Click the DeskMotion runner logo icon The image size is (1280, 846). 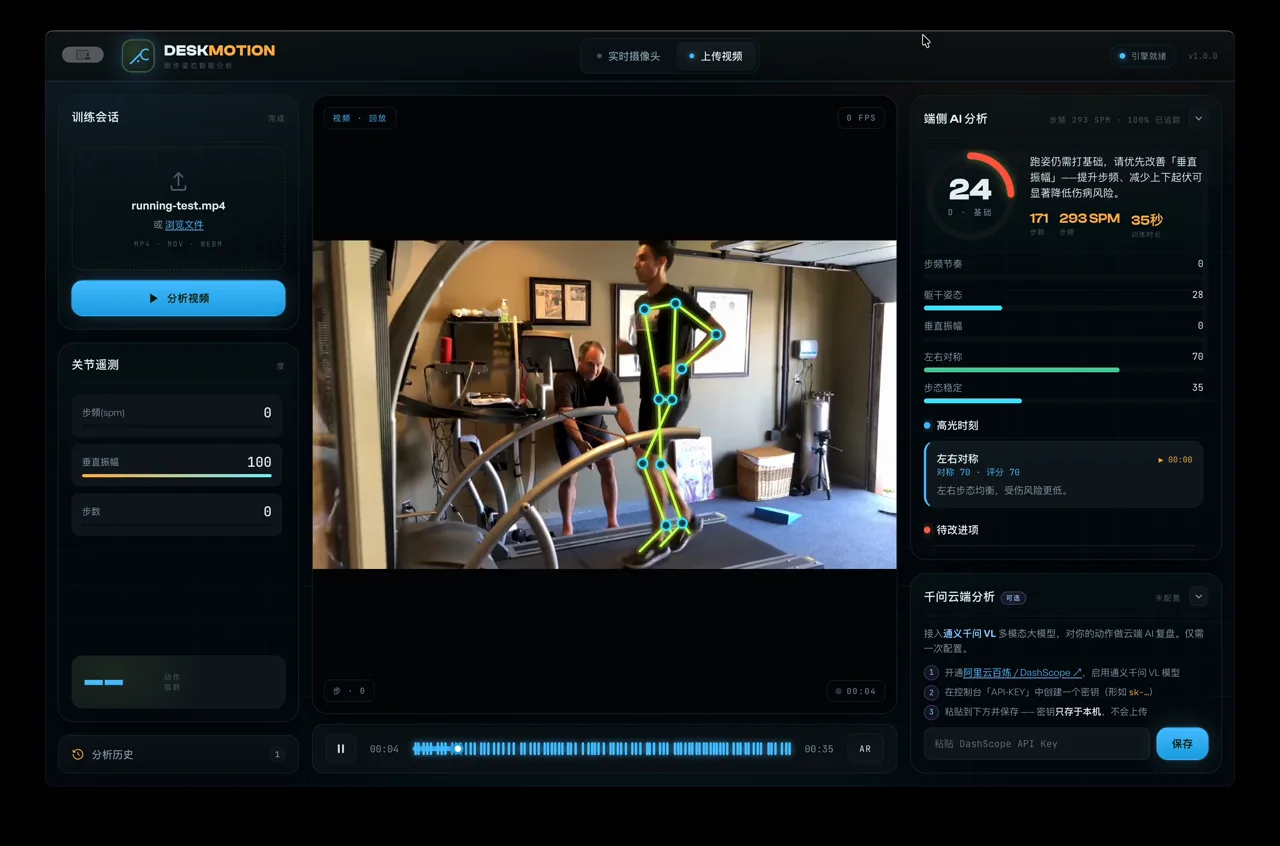click(138, 56)
